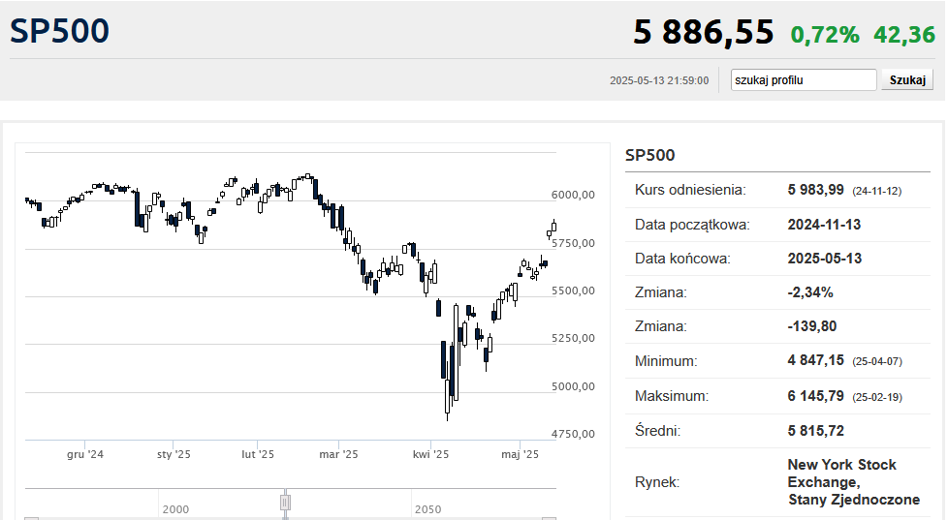Select the Maksimum value 6 145,79
Viewport: 948px width, 520px height.
816,396
